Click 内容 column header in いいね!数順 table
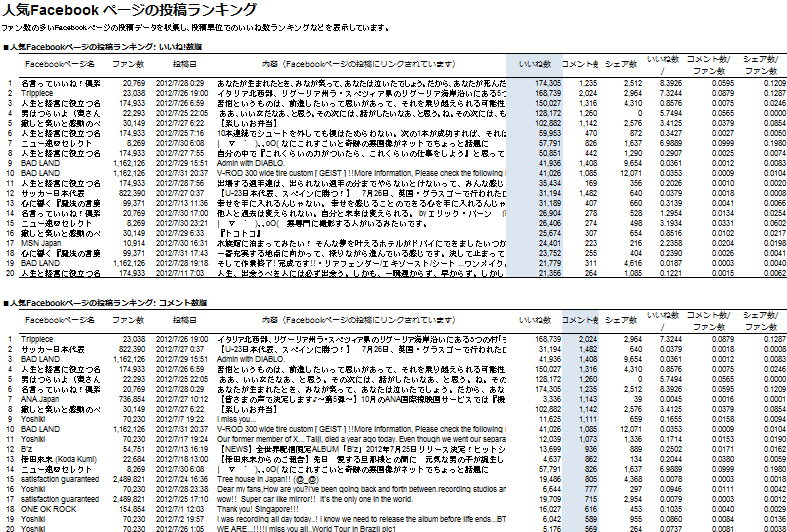 pos(358,64)
